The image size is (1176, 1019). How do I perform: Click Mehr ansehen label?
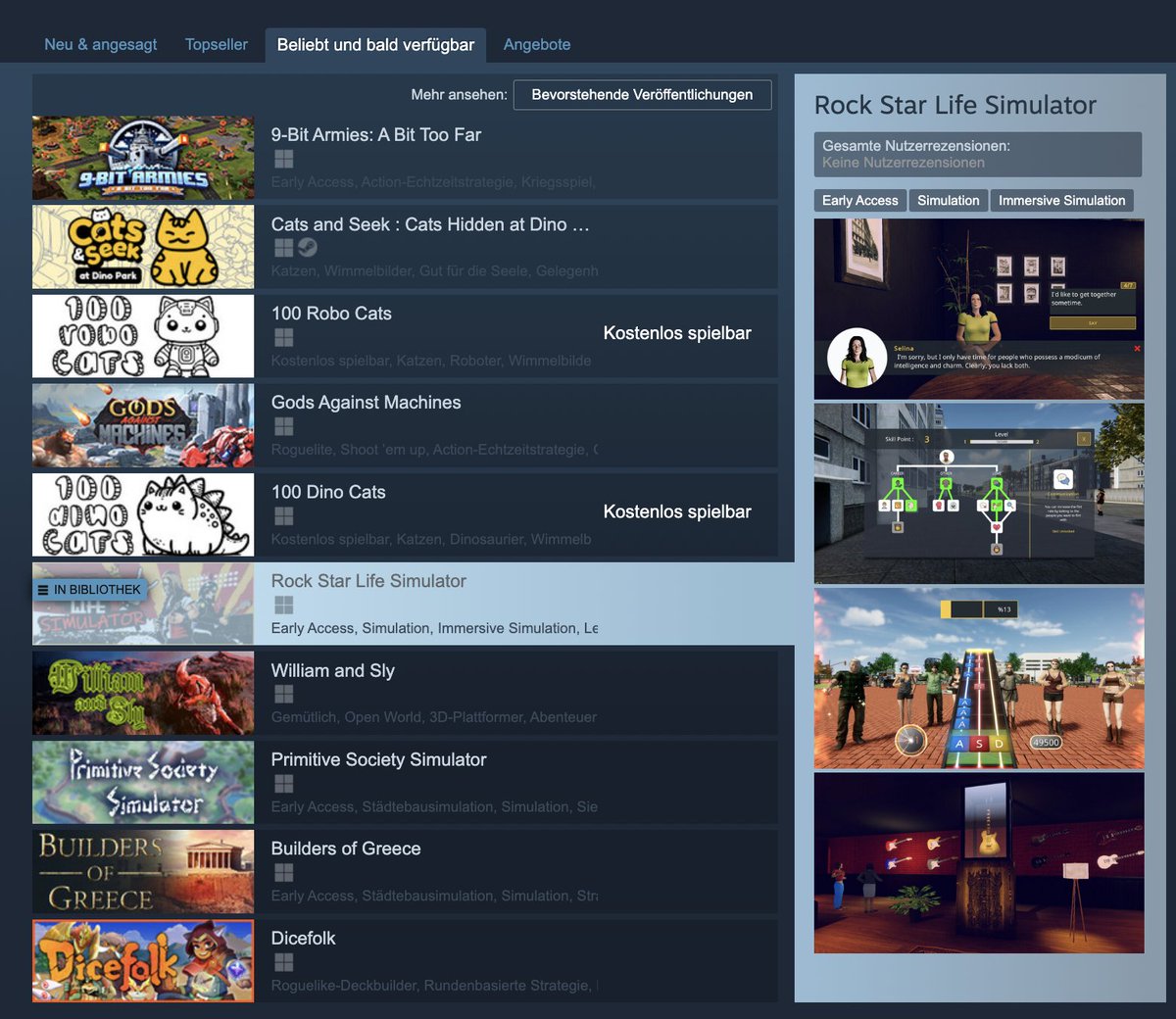click(x=460, y=95)
